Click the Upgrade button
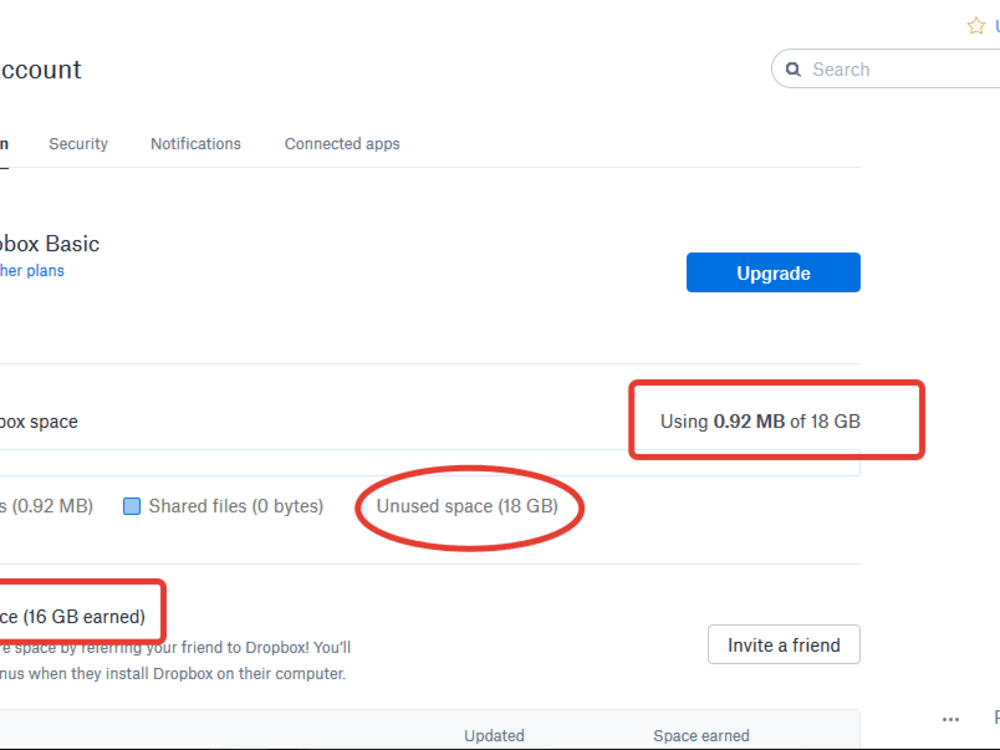The image size is (1000, 750). coord(773,272)
